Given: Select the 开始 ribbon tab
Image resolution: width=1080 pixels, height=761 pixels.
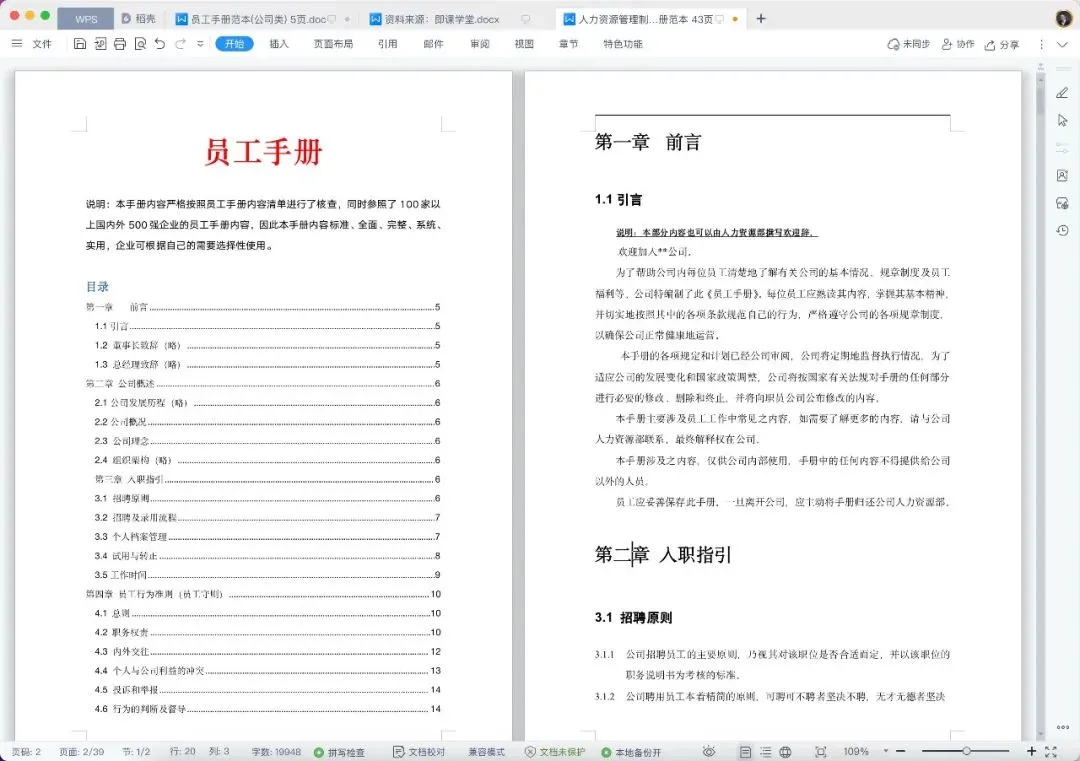Looking at the screenshot, I should click(234, 43).
